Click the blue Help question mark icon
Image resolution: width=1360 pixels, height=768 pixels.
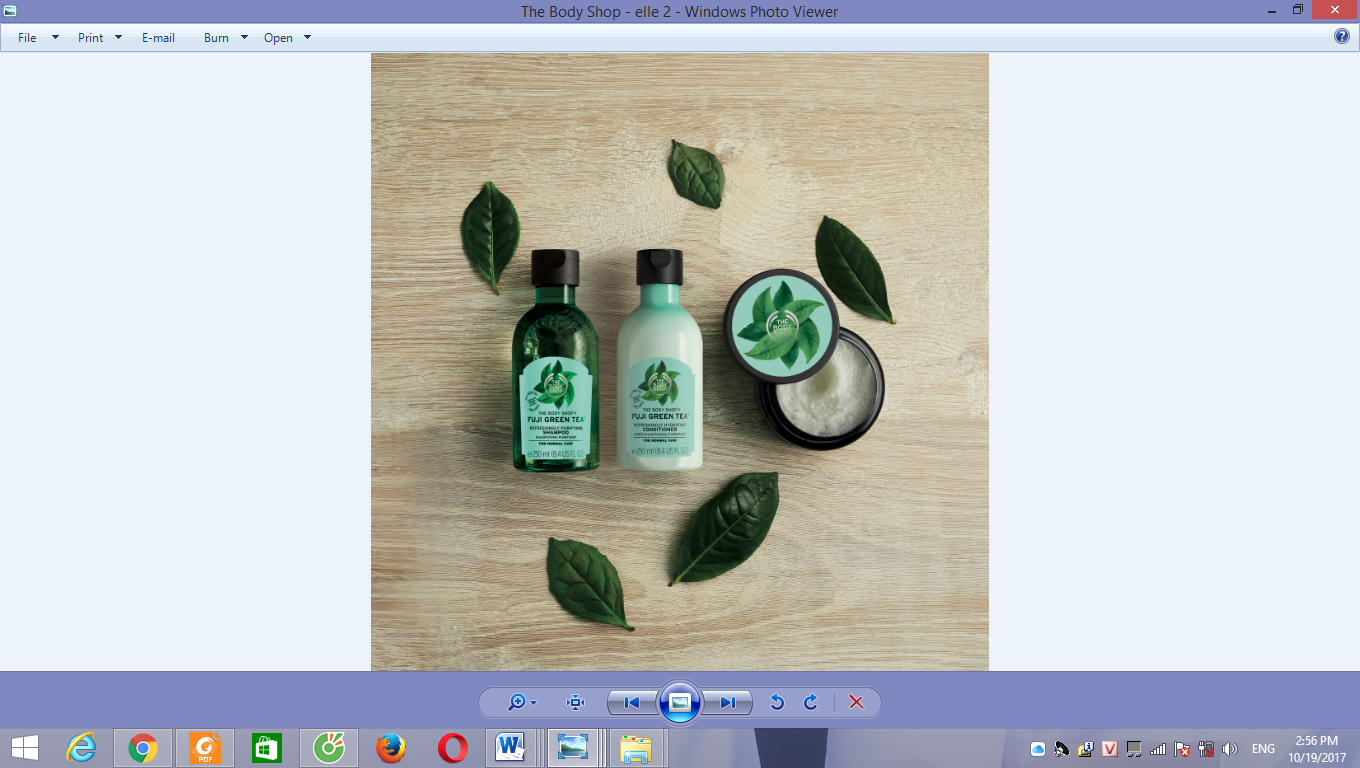1342,37
